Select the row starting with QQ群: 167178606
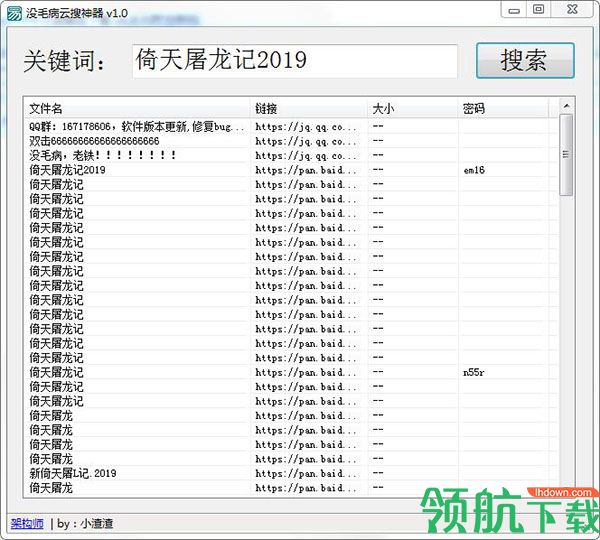The width and height of the screenshot is (600, 540). coord(291,127)
